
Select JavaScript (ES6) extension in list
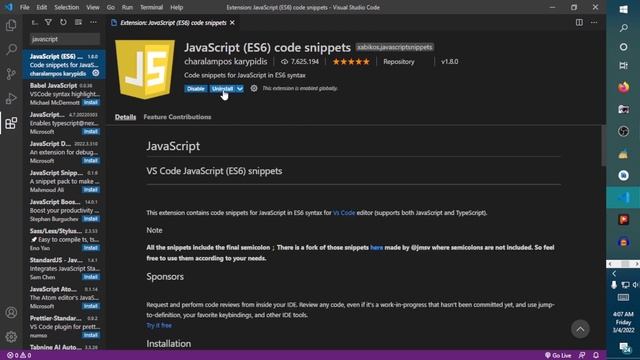[x=64, y=64]
